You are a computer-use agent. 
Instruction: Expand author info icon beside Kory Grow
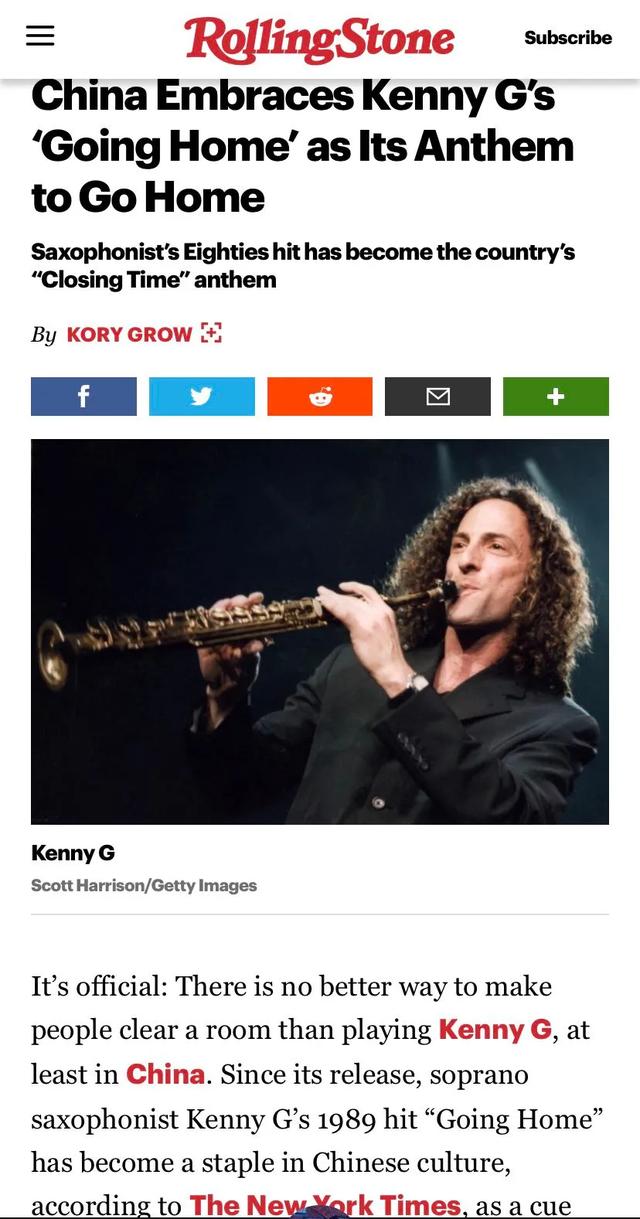(210, 333)
